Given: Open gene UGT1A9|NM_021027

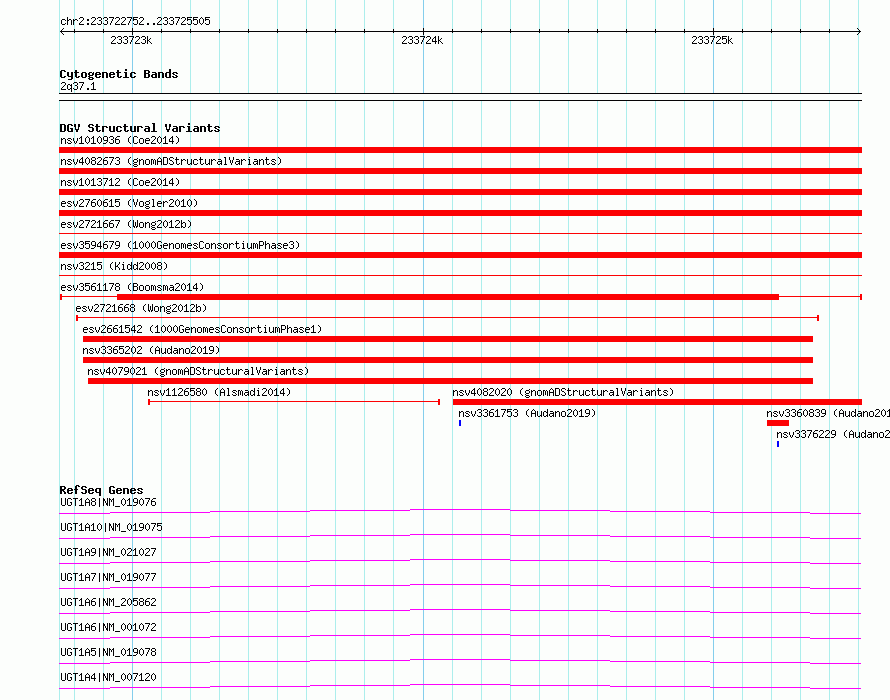Looking at the screenshot, I should click(108, 552).
